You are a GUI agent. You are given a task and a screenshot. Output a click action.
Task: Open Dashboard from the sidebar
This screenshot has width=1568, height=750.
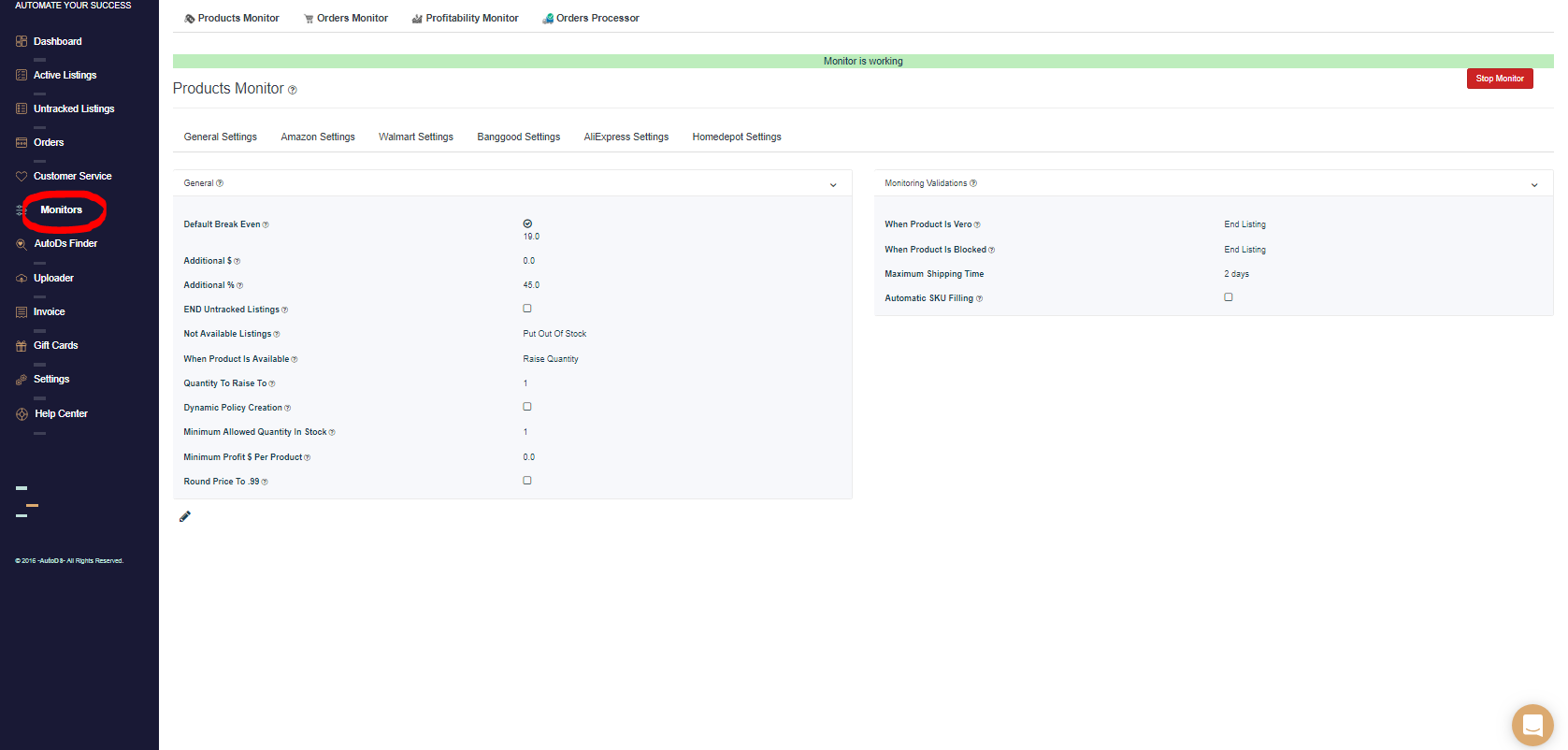click(x=57, y=41)
